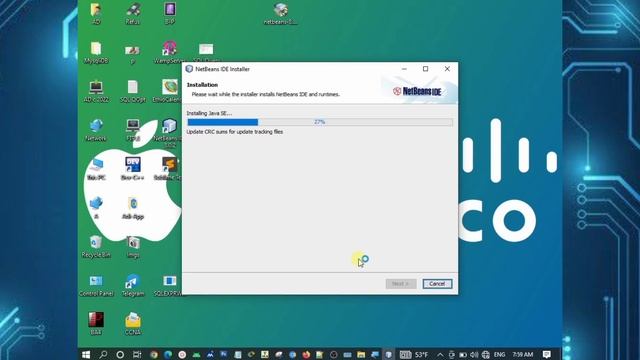Minimize the NetBeans IDE Installer window
The height and width of the screenshot is (360, 640).
tap(404, 69)
